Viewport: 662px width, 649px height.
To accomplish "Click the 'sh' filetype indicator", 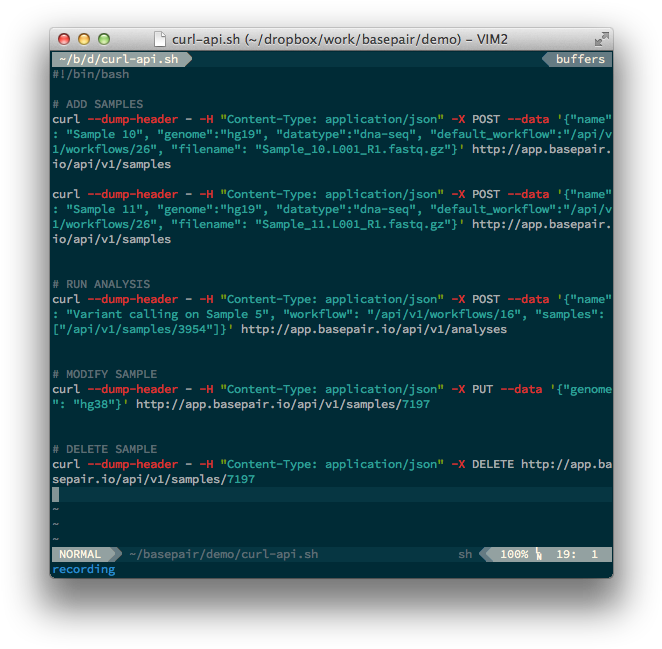I will click(x=465, y=554).
